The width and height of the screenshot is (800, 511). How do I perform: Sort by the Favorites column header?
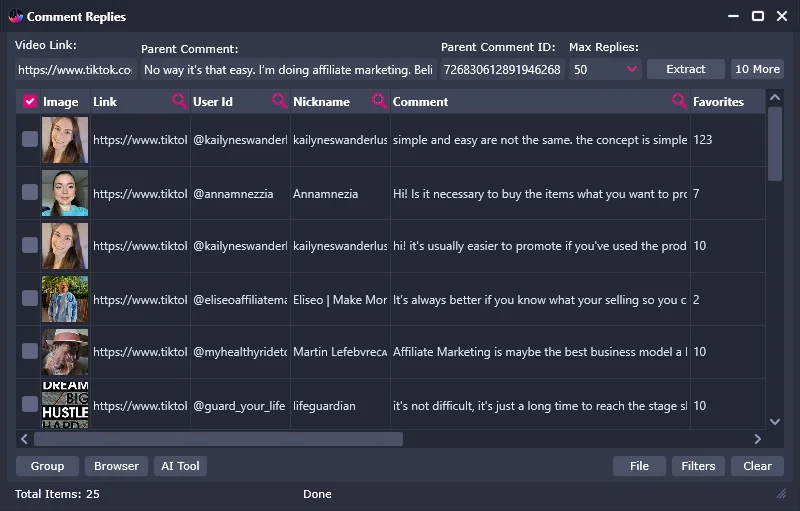(718, 102)
